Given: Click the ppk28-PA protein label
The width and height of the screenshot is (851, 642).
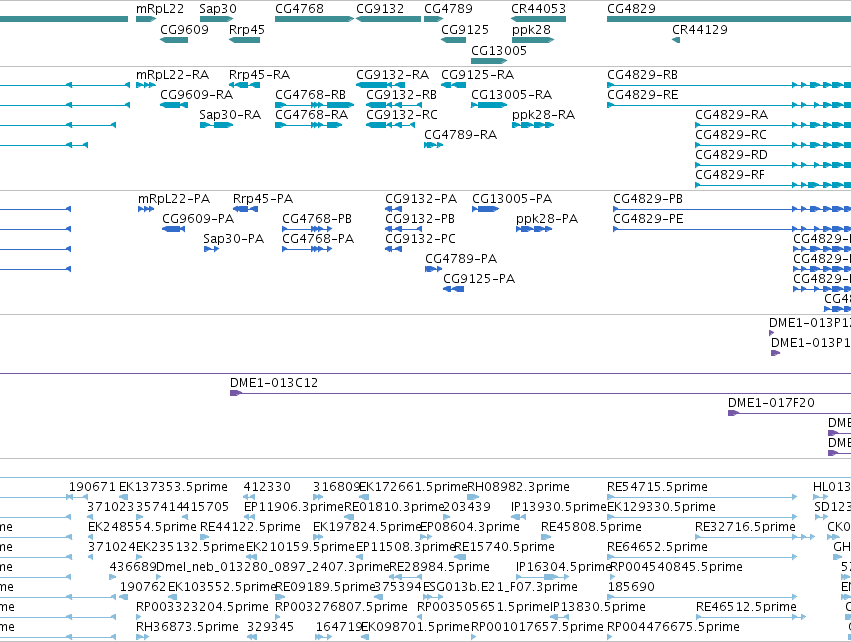Looking at the screenshot, I should (x=547, y=219).
